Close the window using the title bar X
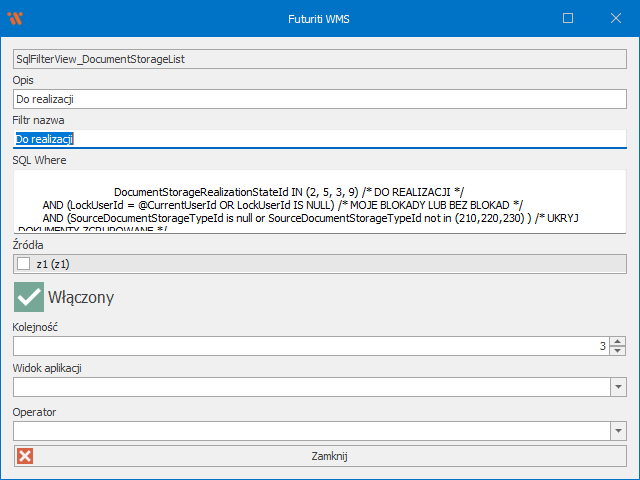Image resolution: width=640 pixels, height=480 pixels. pyautogui.click(x=614, y=18)
